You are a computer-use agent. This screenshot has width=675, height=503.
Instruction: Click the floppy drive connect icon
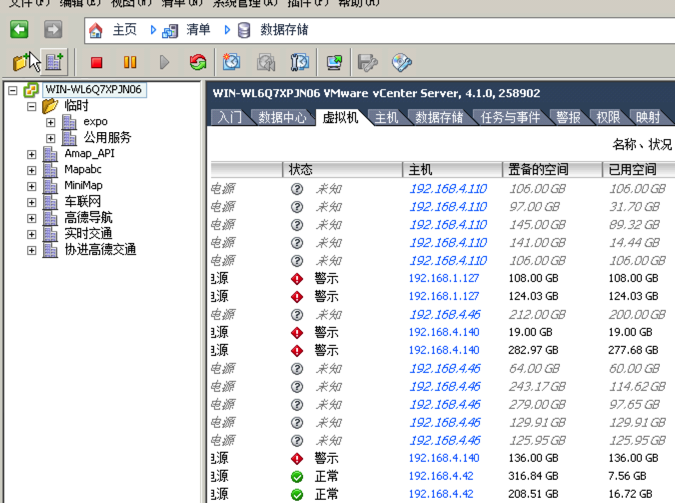[368, 63]
